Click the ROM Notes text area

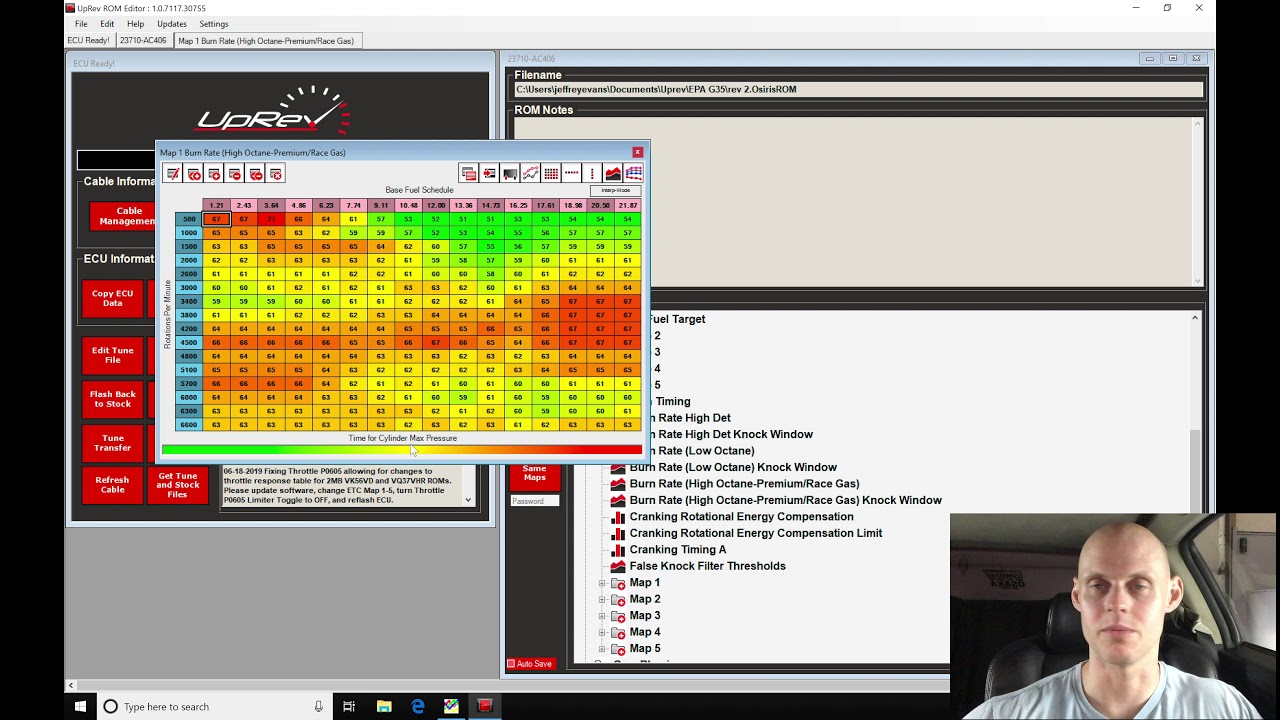(x=853, y=201)
